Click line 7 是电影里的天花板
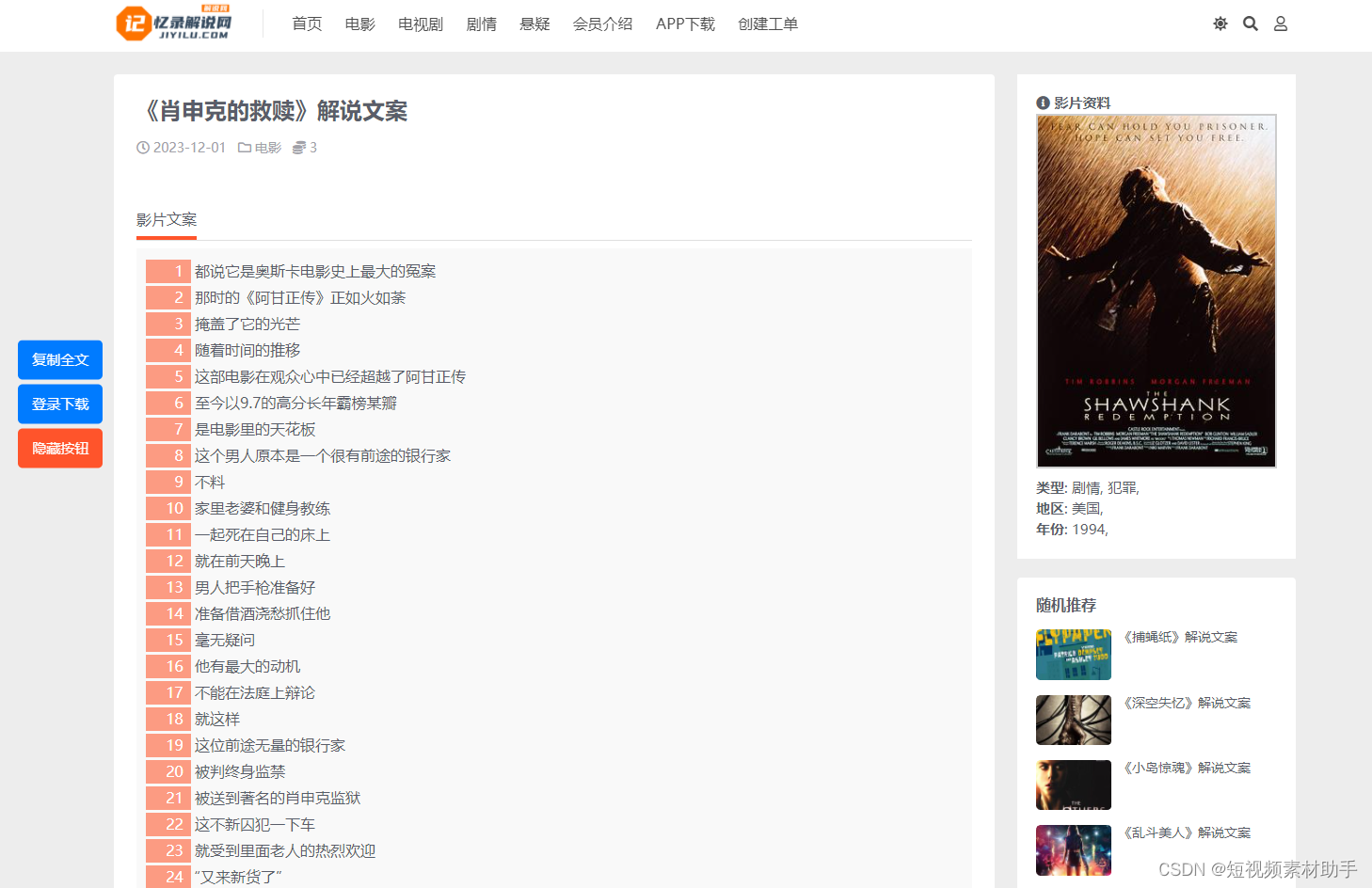 pos(255,430)
